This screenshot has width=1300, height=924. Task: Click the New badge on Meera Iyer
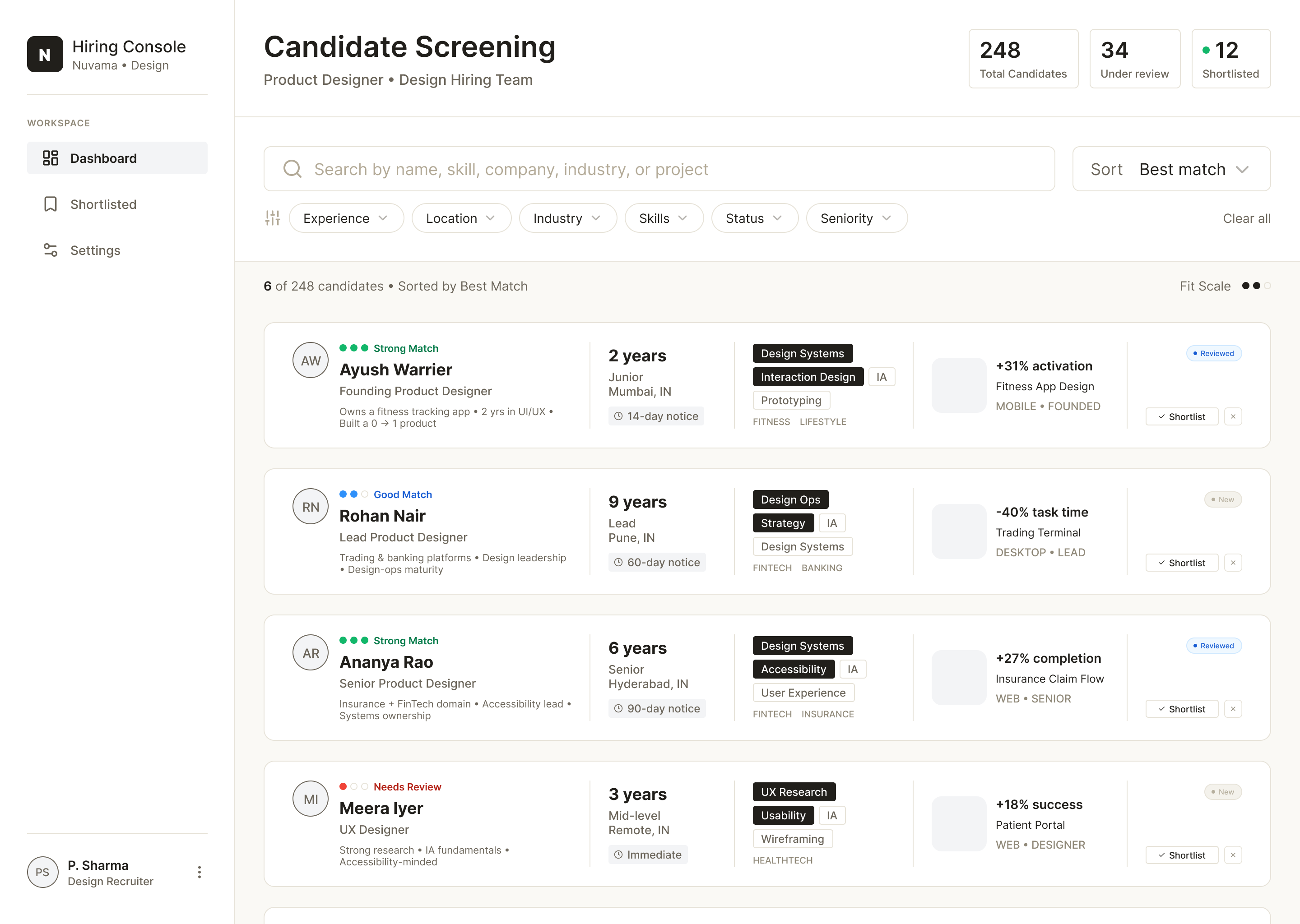pos(1223,792)
